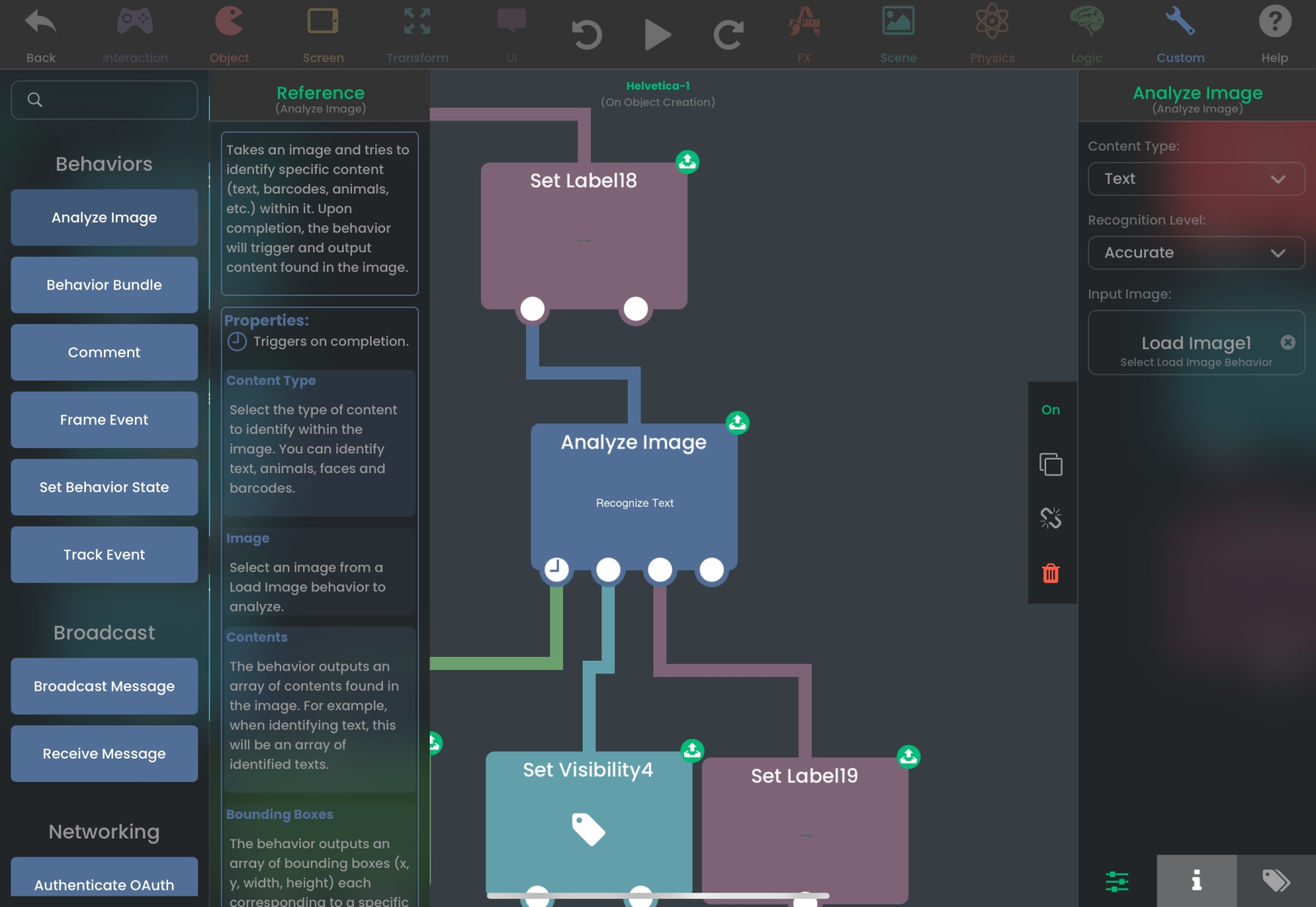
Task: Expand the Recognition Level Accurate dropdown
Action: coord(1196,253)
